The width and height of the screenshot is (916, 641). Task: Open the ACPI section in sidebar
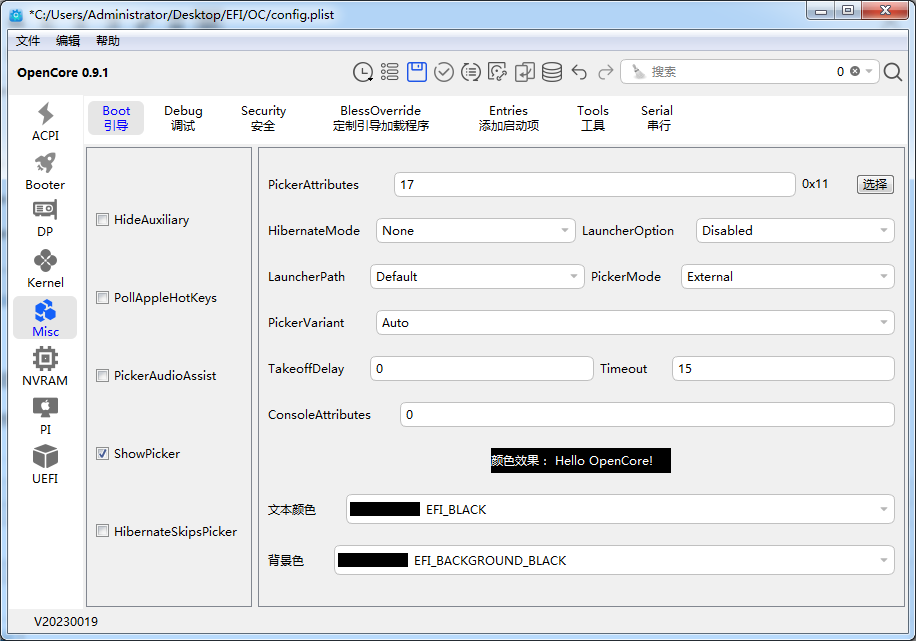pyautogui.click(x=45, y=121)
